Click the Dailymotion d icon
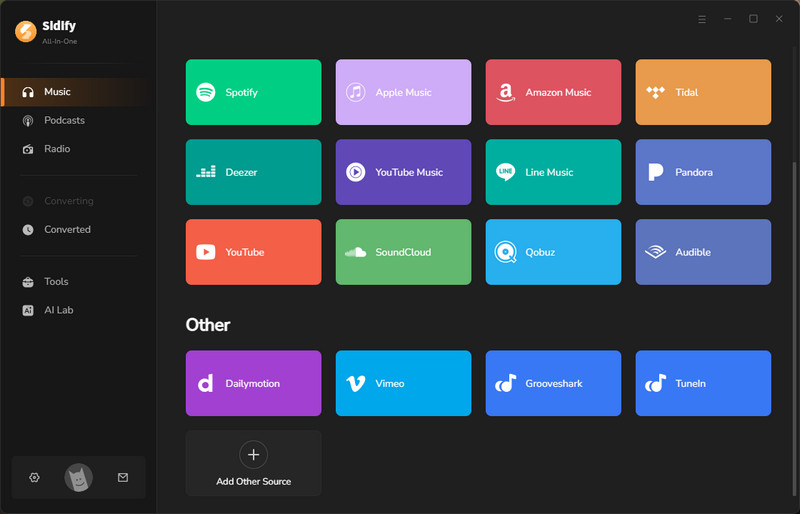The width and height of the screenshot is (800, 514). [205, 383]
